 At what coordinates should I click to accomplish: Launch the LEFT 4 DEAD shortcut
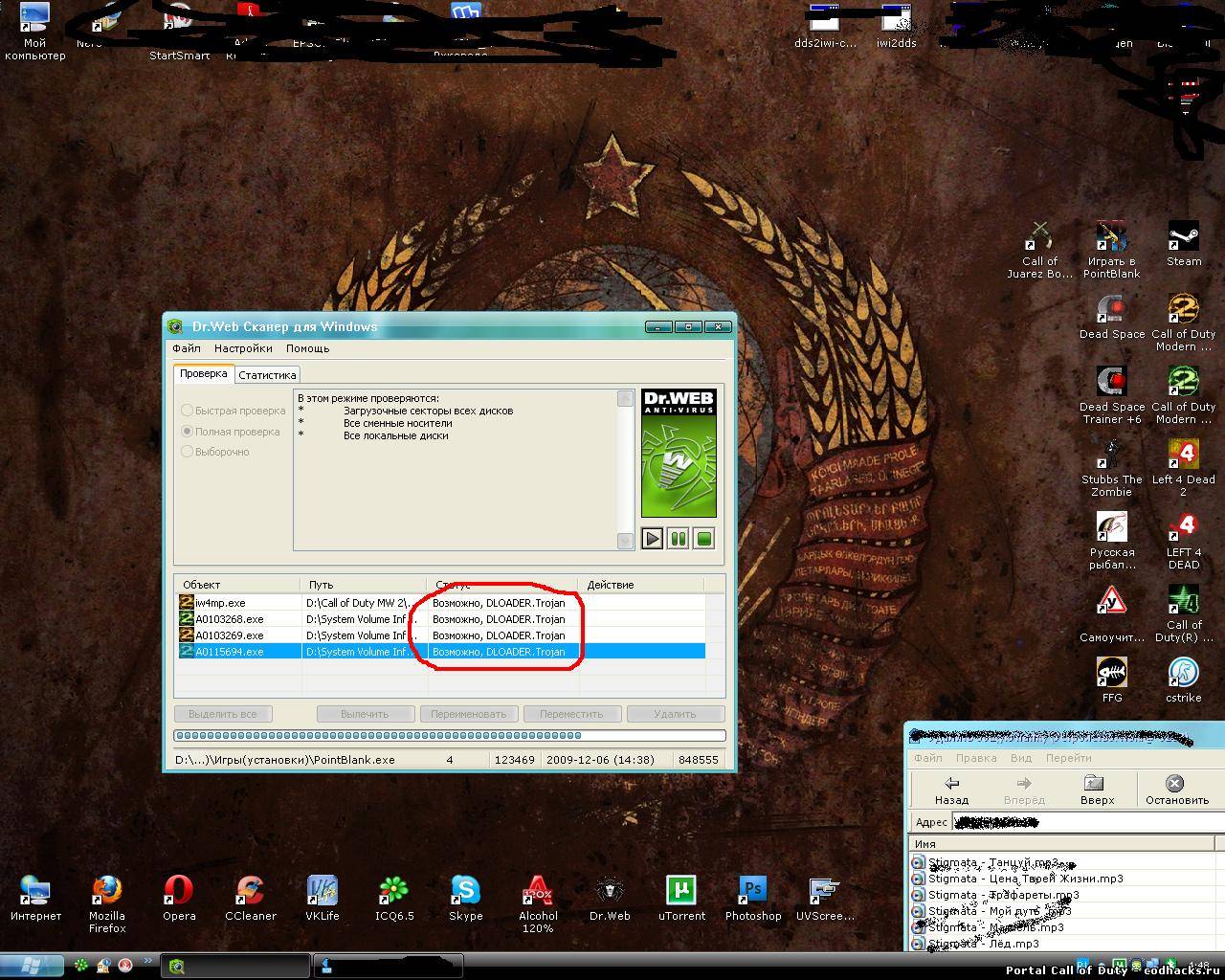pos(1184,541)
